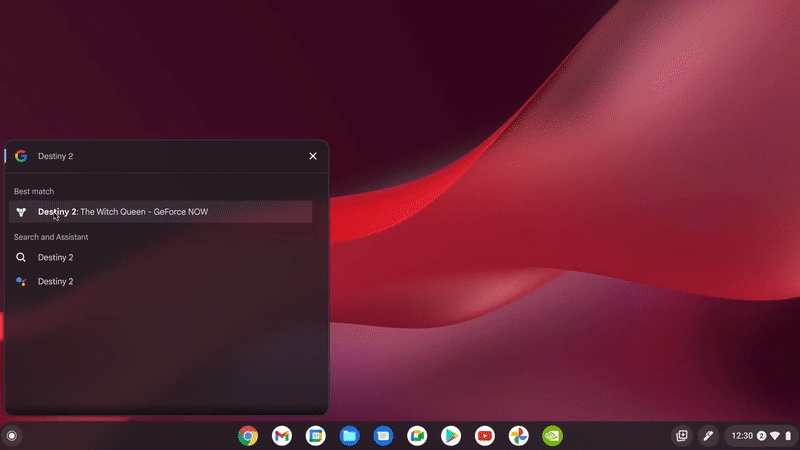Viewport: 800px width, 450px height.
Task: Open Google Meet from the shelf
Action: point(417,435)
